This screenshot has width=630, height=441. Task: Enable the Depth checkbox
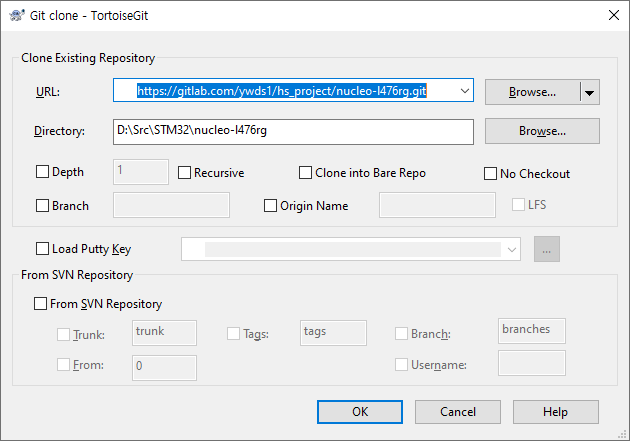(x=42, y=172)
